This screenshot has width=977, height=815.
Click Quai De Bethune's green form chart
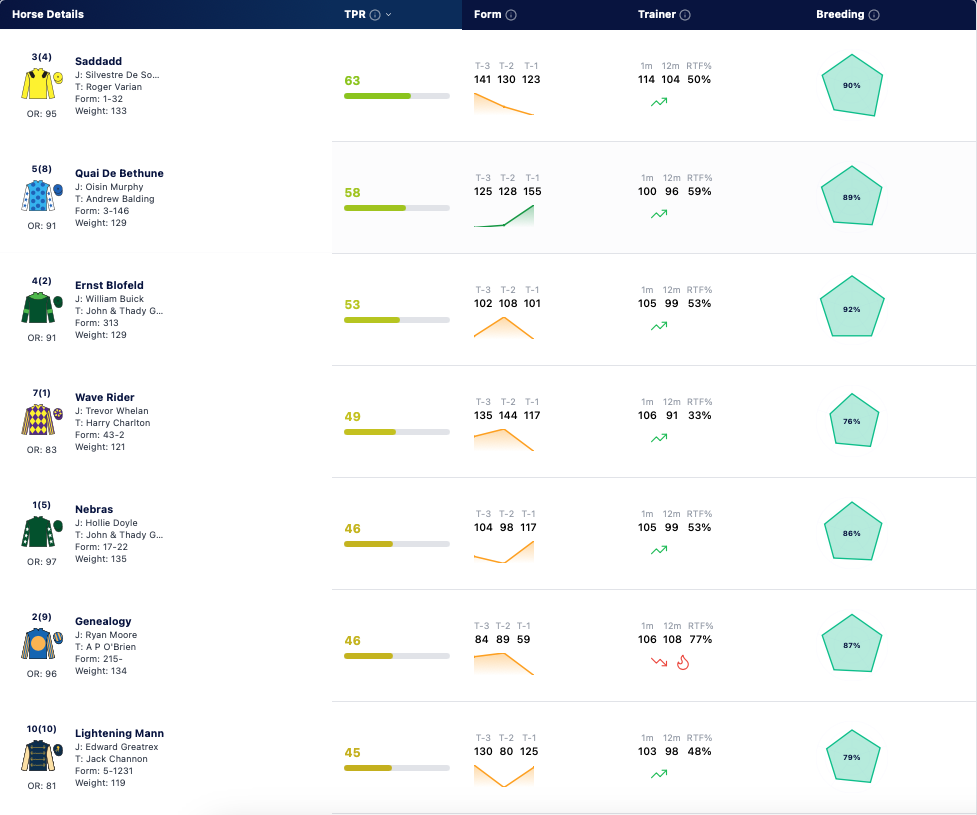pos(504,216)
